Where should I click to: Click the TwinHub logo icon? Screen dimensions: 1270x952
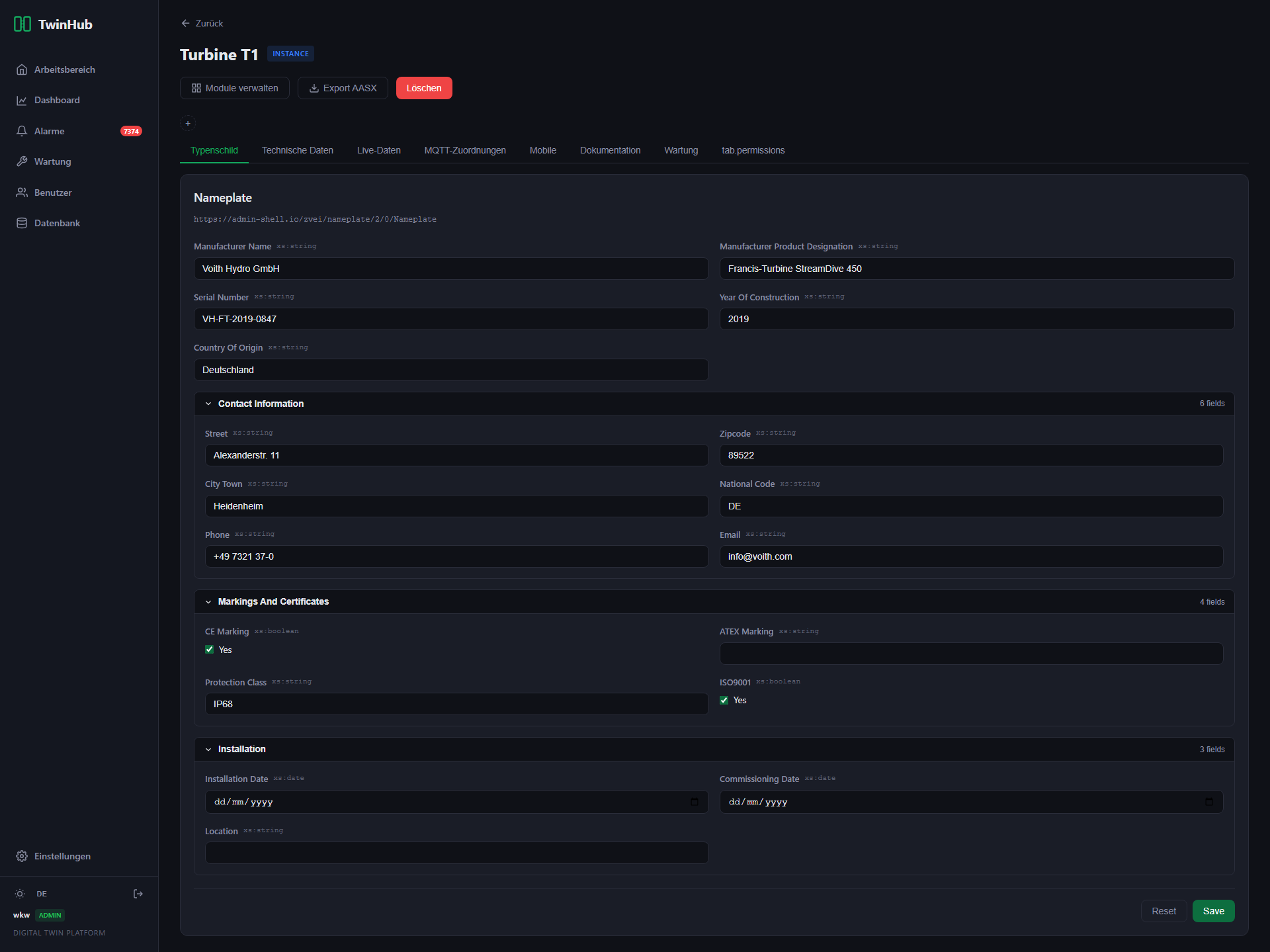pyautogui.click(x=22, y=24)
